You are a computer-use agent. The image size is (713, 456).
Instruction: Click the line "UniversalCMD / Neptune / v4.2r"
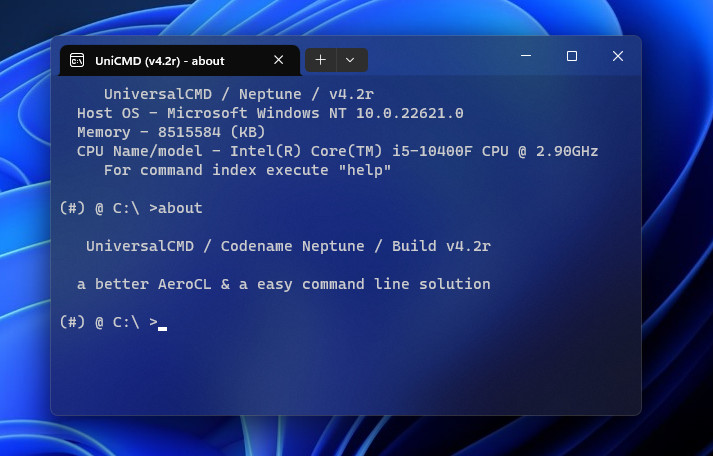pyautogui.click(x=239, y=94)
